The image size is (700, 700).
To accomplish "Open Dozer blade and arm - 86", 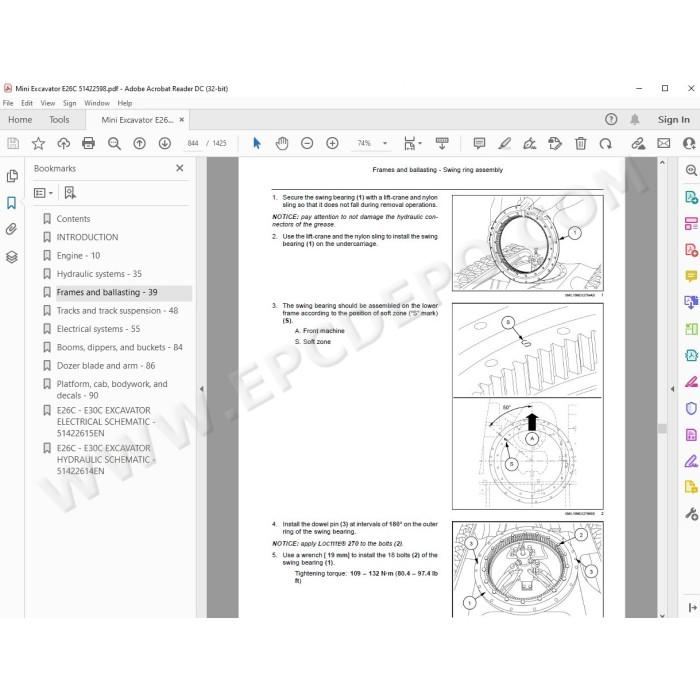I will [x=106, y=366].
